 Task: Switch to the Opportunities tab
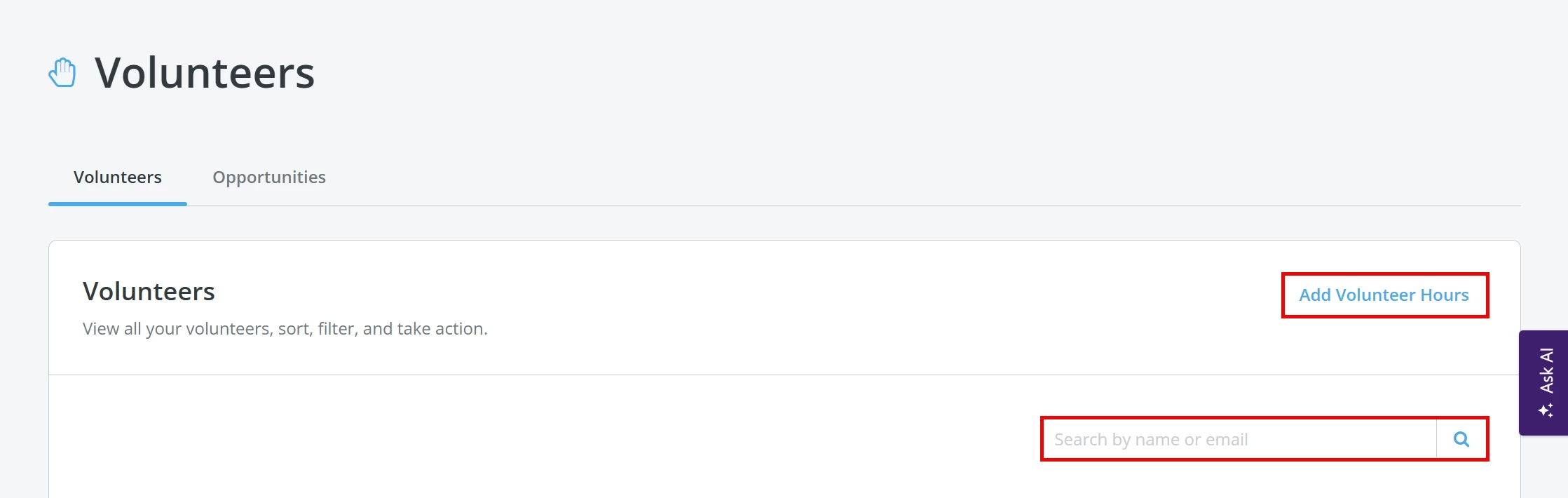click(x=268, y=177)
